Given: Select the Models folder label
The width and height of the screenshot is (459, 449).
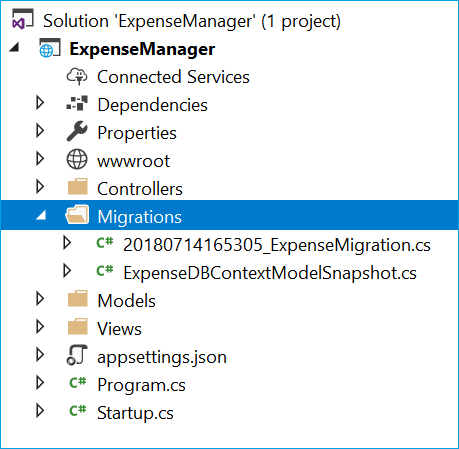Looking at the screenshot, I should 126,301.
